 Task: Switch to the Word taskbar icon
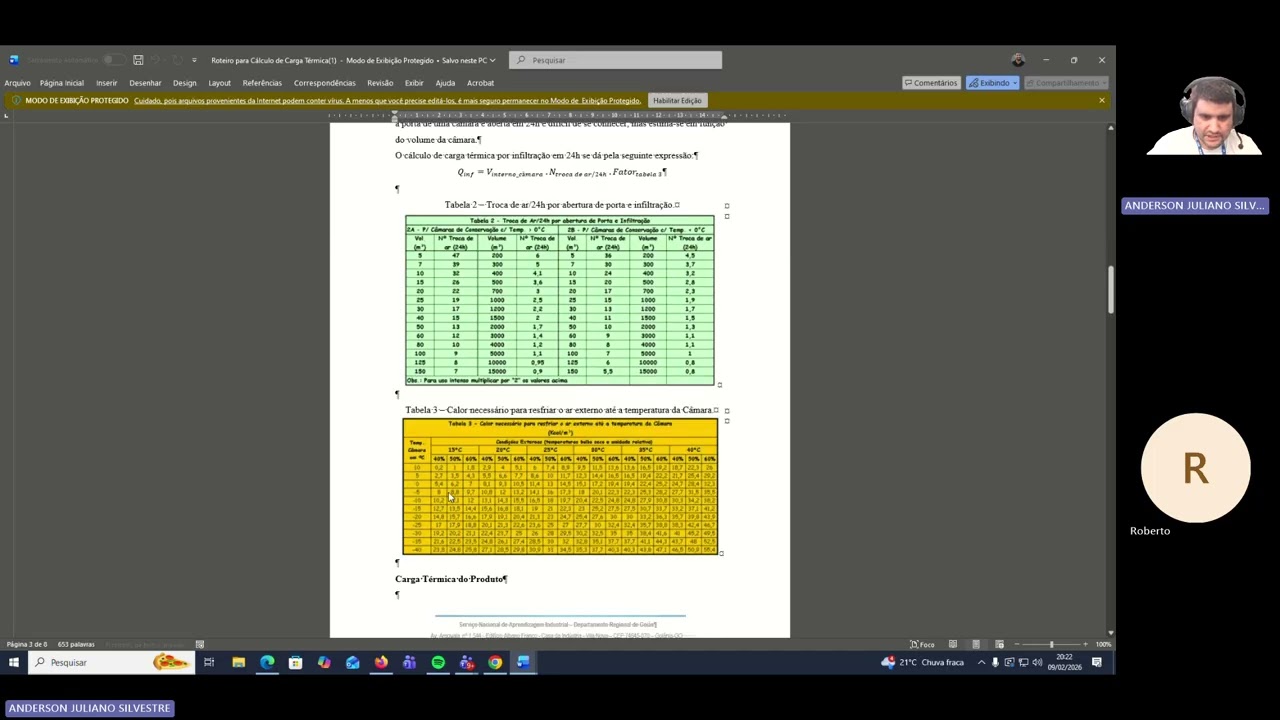point(523,662)
